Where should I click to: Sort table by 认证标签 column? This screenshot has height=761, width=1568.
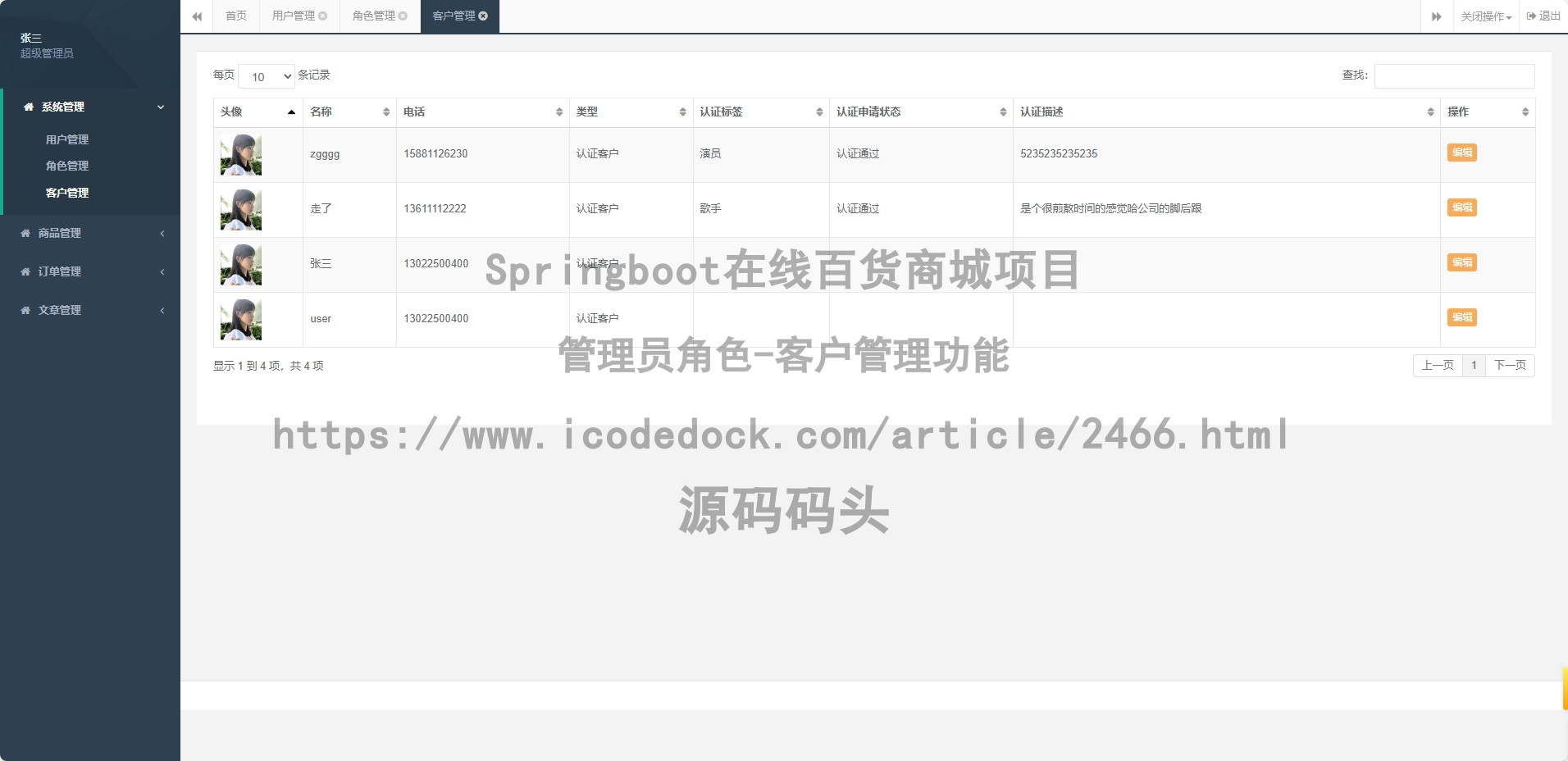761,112
